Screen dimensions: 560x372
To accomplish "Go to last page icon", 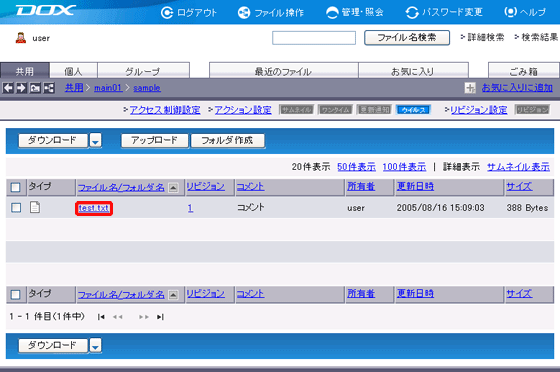I will [x=160, y=317].
